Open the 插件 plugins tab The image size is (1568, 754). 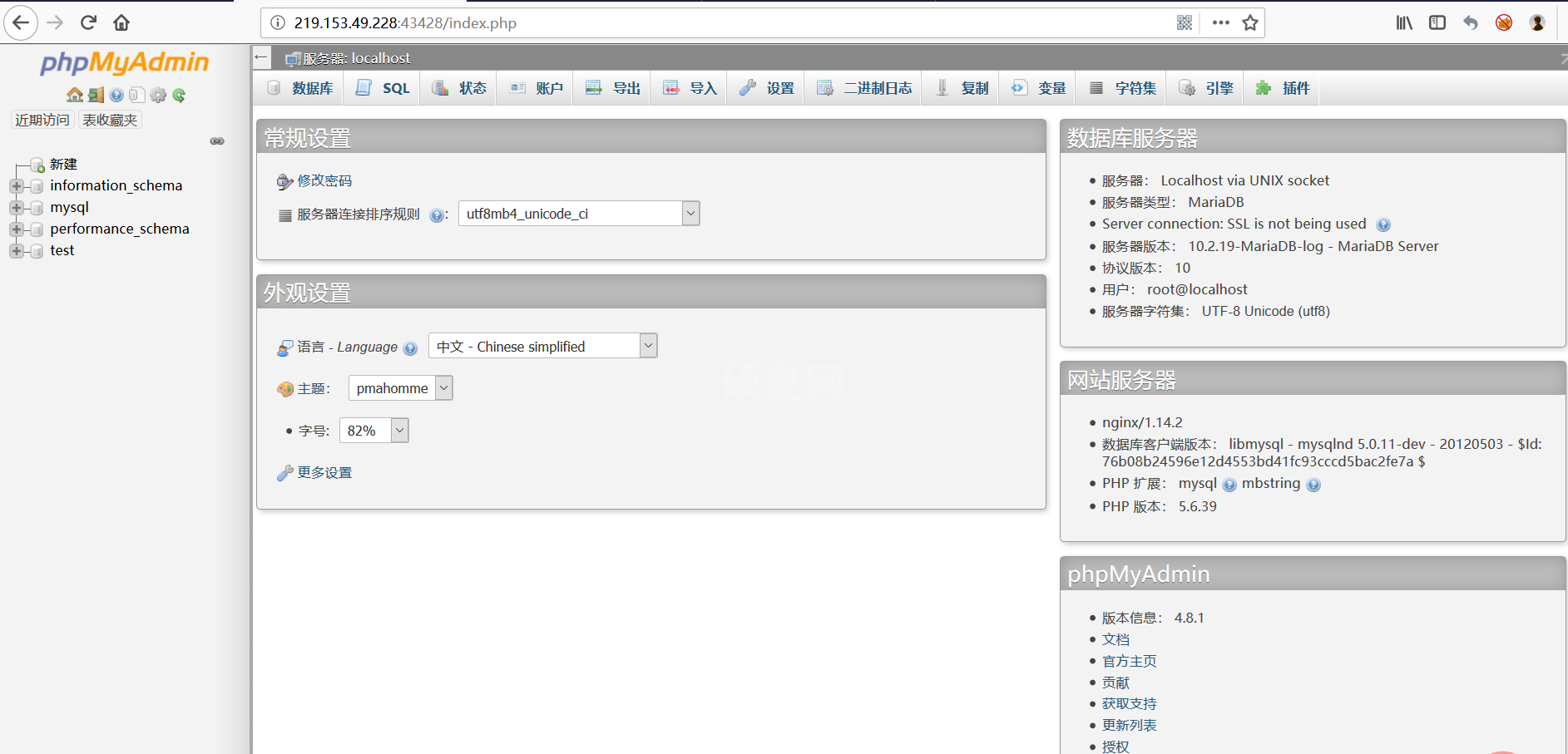tap(1283, 88)
